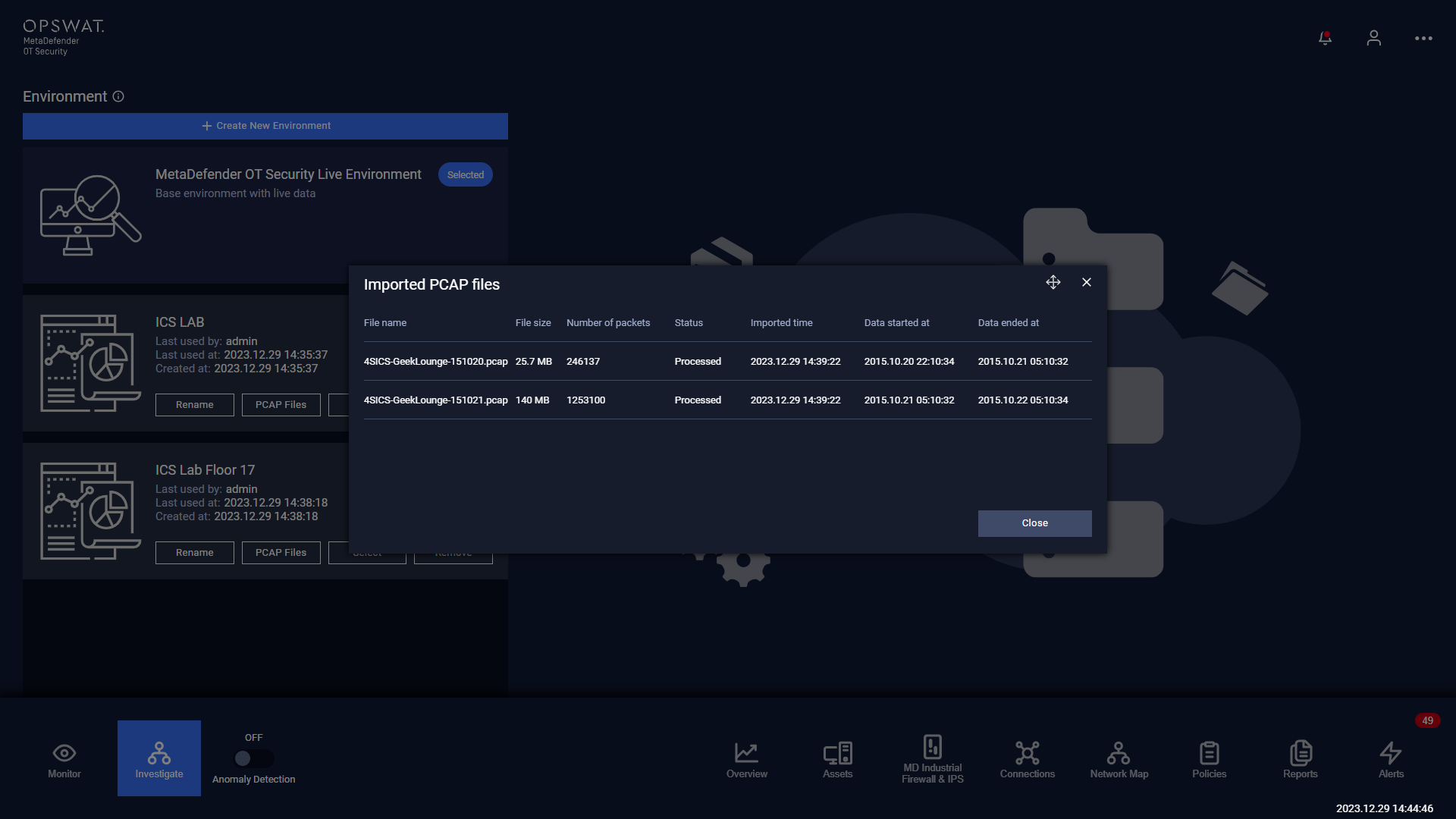Viewport: 1456px width, 819px height.
Task: Click the red 49 alerts badge
Action: click(x=1428, y=720)
